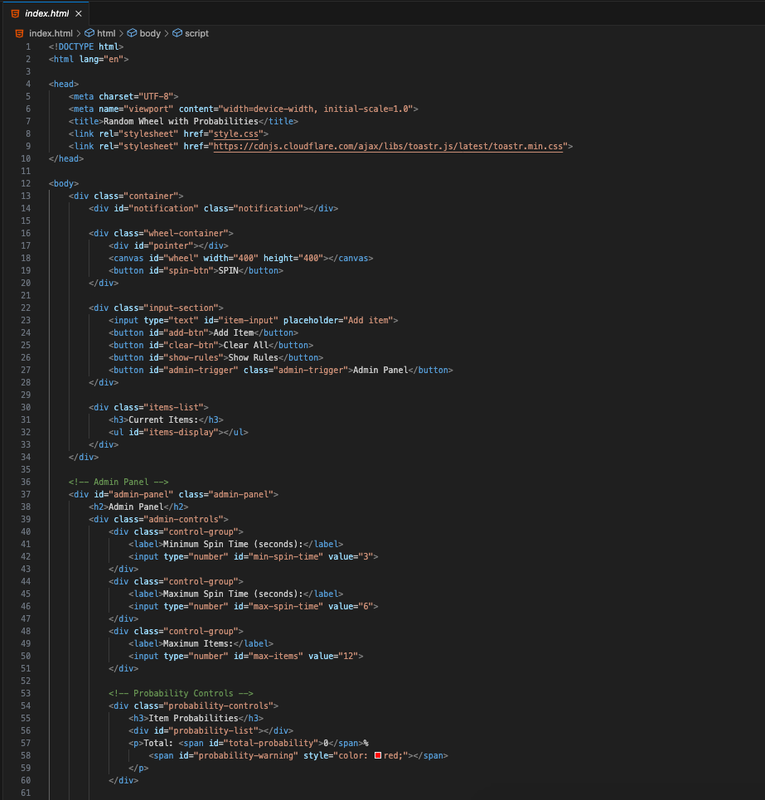Follow the toastr.min.css cloudflare link
This screenshot has height=800, width=765.
388,146
